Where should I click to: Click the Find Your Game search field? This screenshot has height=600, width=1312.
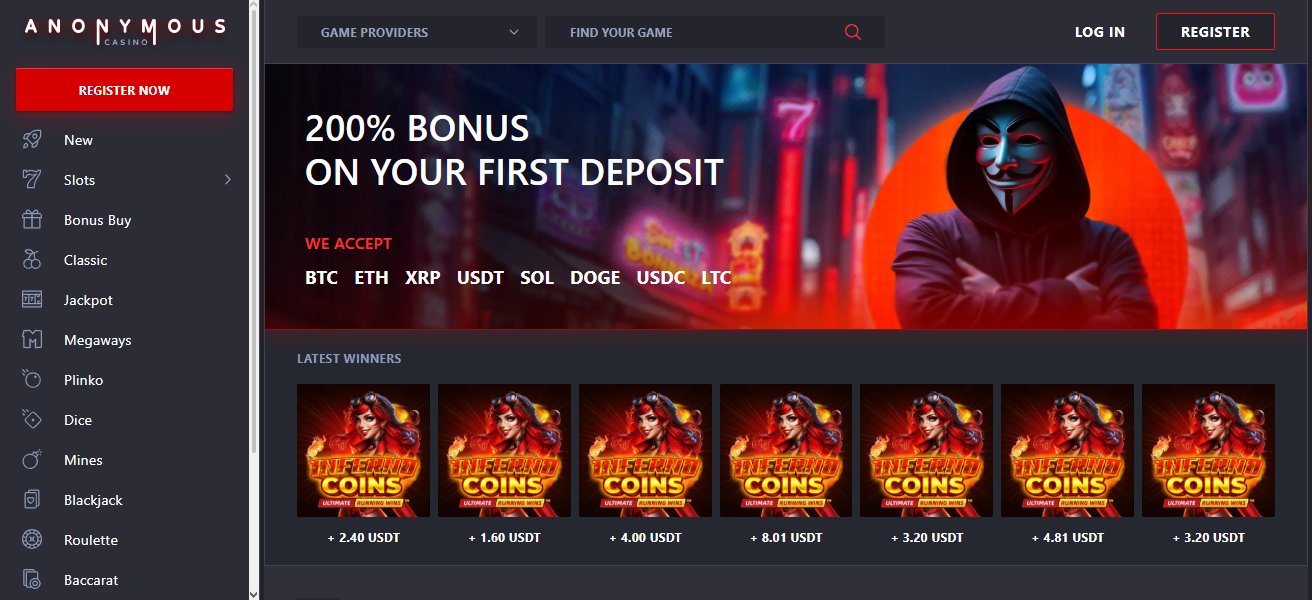point(715,32)
